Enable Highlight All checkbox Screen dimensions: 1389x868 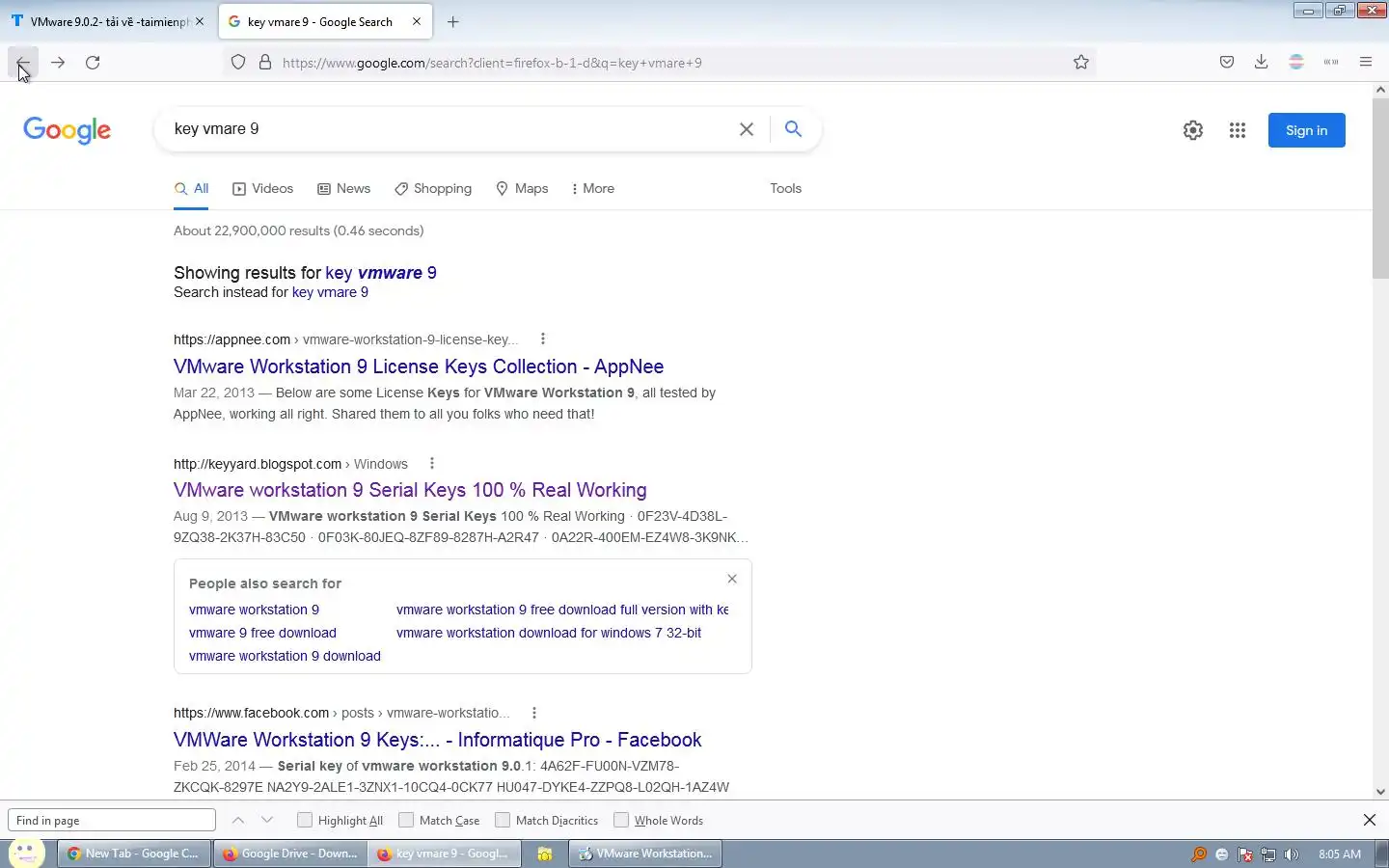click(x=305, y=820)
